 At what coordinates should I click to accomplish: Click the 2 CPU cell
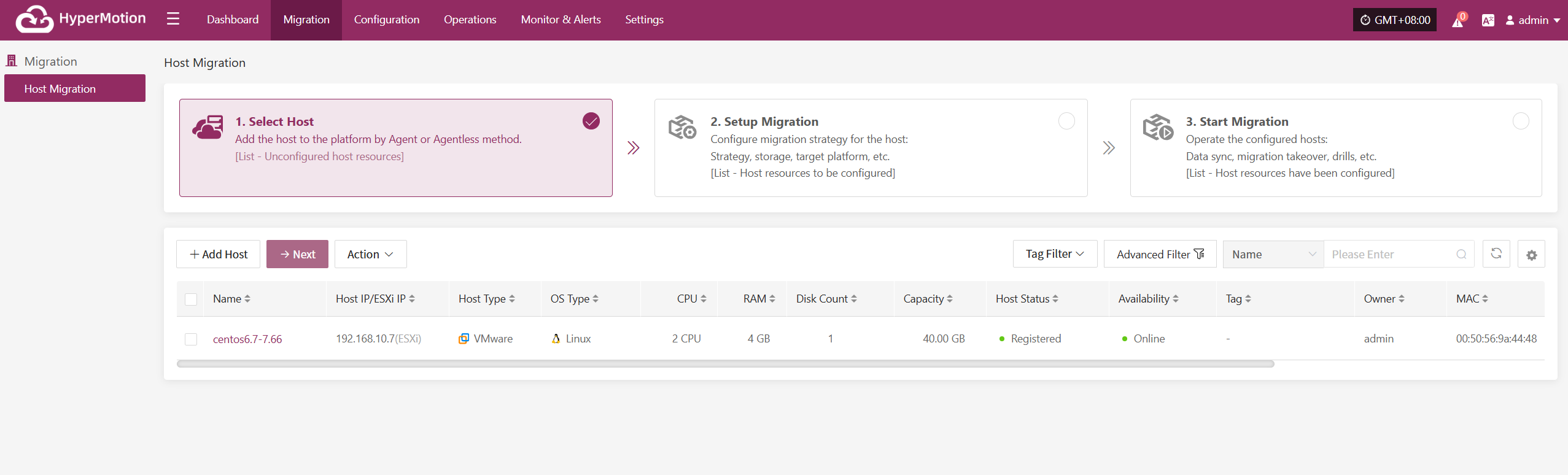[686, 339]
